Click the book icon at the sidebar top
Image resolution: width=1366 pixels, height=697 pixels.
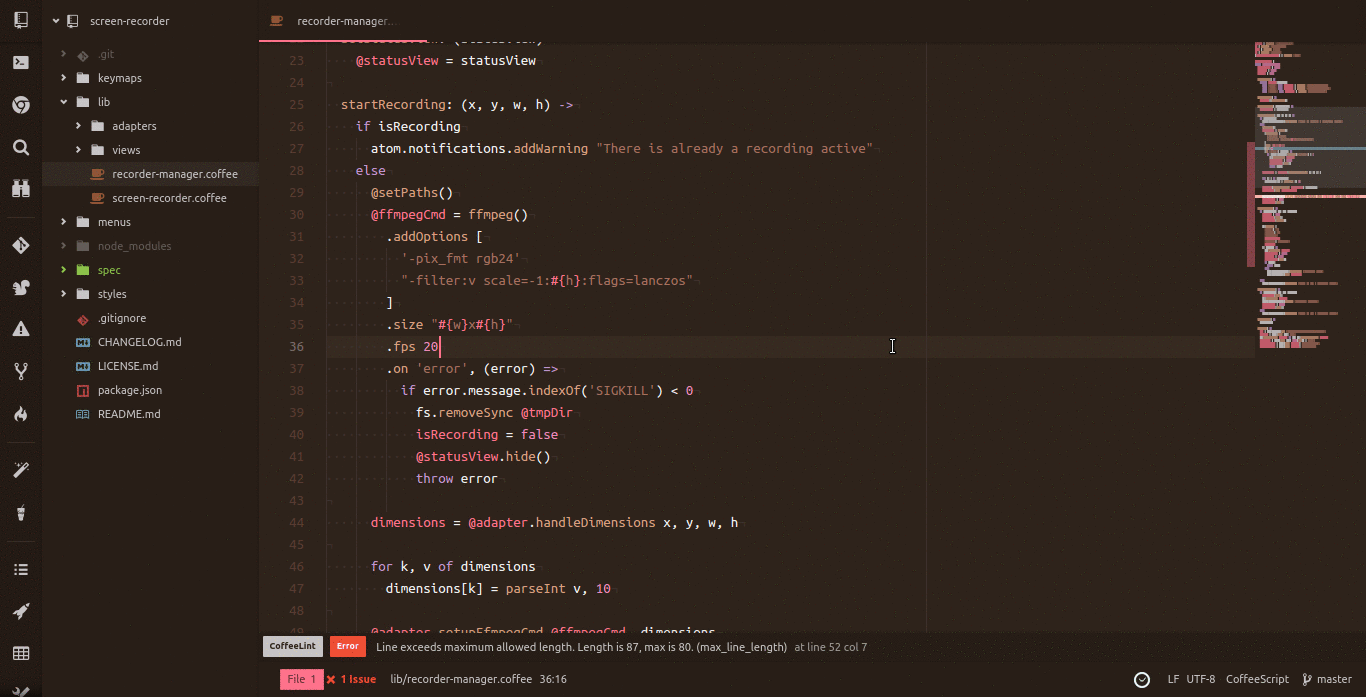pyautogui.click(x=20, y=20)
